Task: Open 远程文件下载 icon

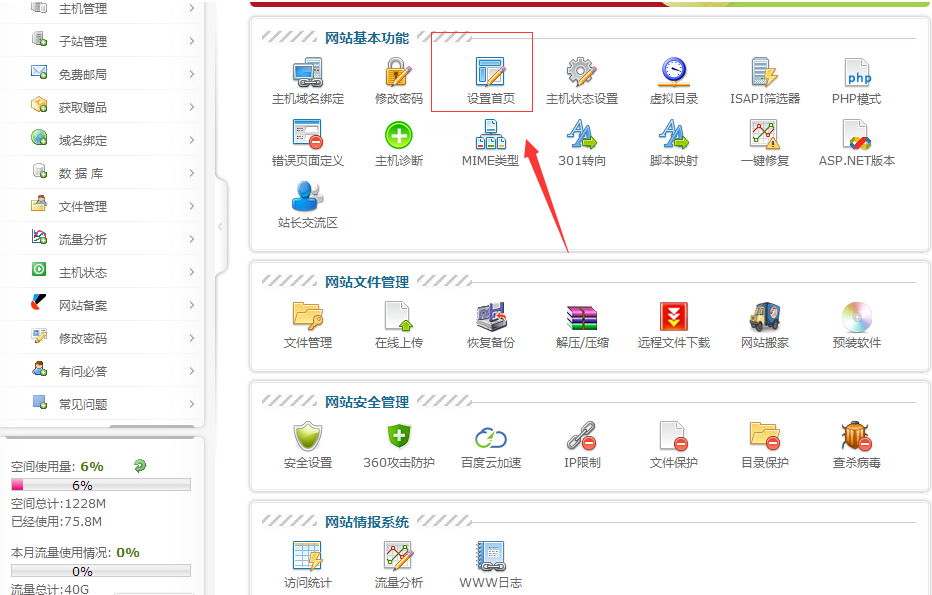Action: (x=673, y=316)
